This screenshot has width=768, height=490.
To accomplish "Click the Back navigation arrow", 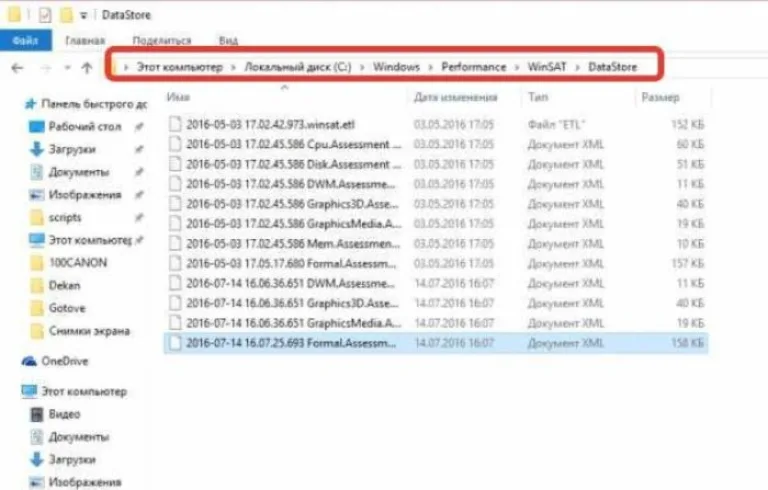I will (x=18, y=68).
